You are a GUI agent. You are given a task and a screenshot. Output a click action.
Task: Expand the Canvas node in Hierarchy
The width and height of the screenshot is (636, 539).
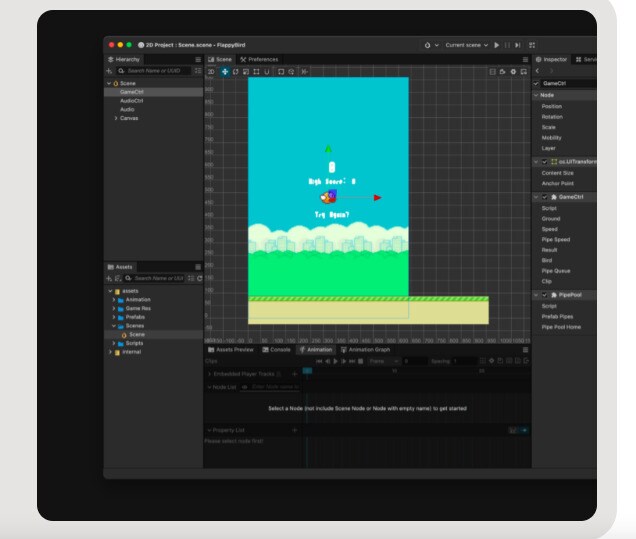(116, 118)
